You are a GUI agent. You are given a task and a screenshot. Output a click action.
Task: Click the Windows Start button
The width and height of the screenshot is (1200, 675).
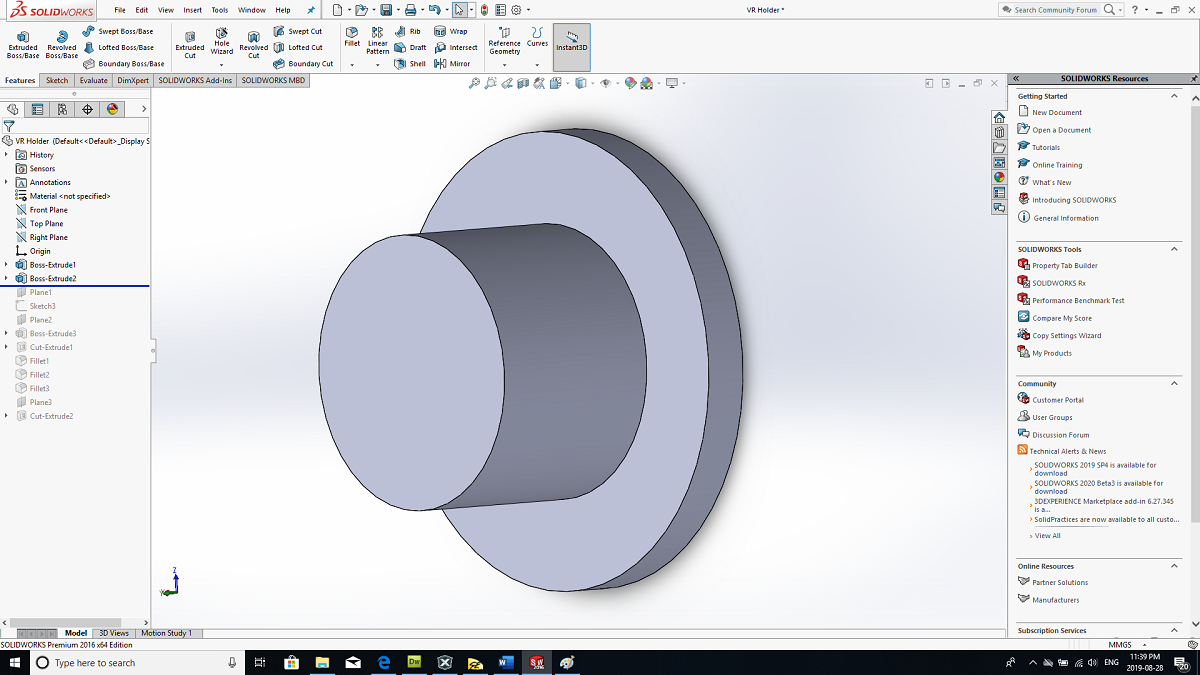coord(15,662)
